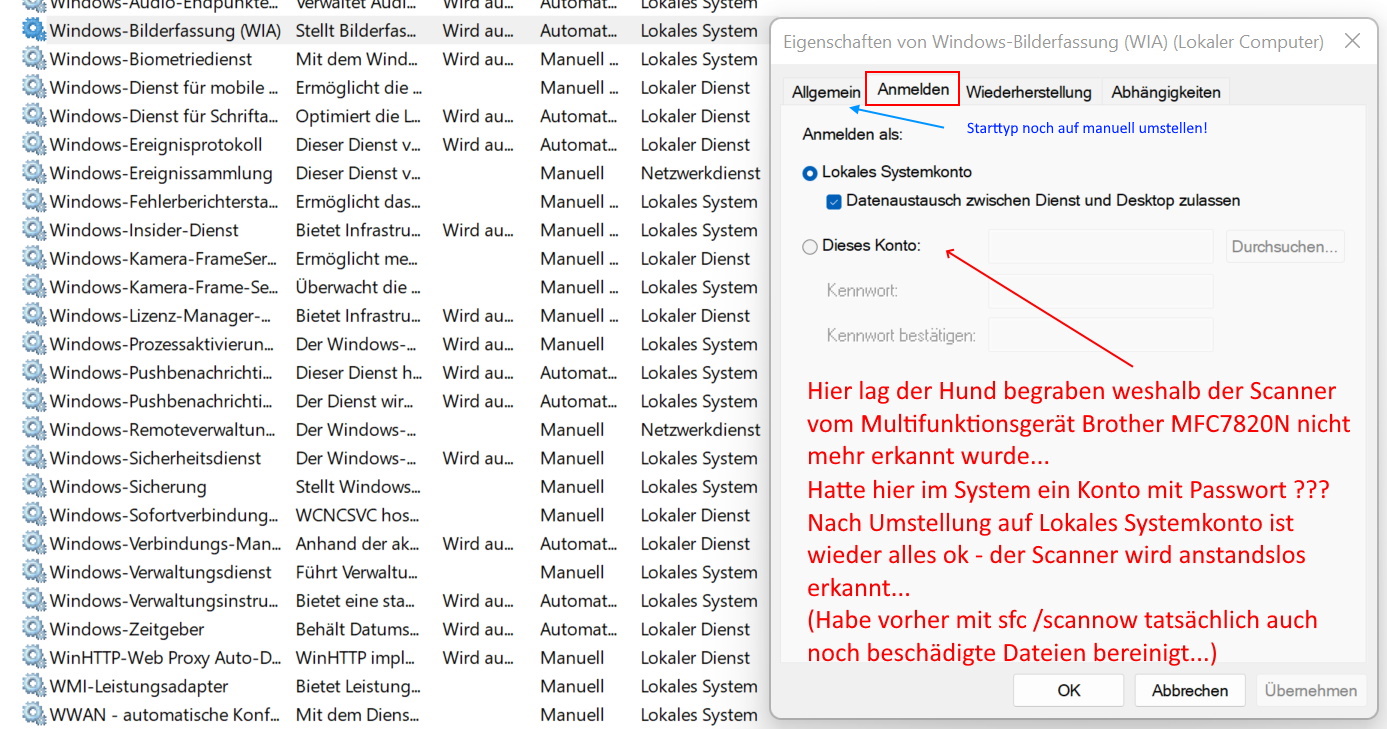Click gear icon next to Windows-Sicherheitsdienst
Viewport: 1387px width, 729px height.
[x=34, y=458]
